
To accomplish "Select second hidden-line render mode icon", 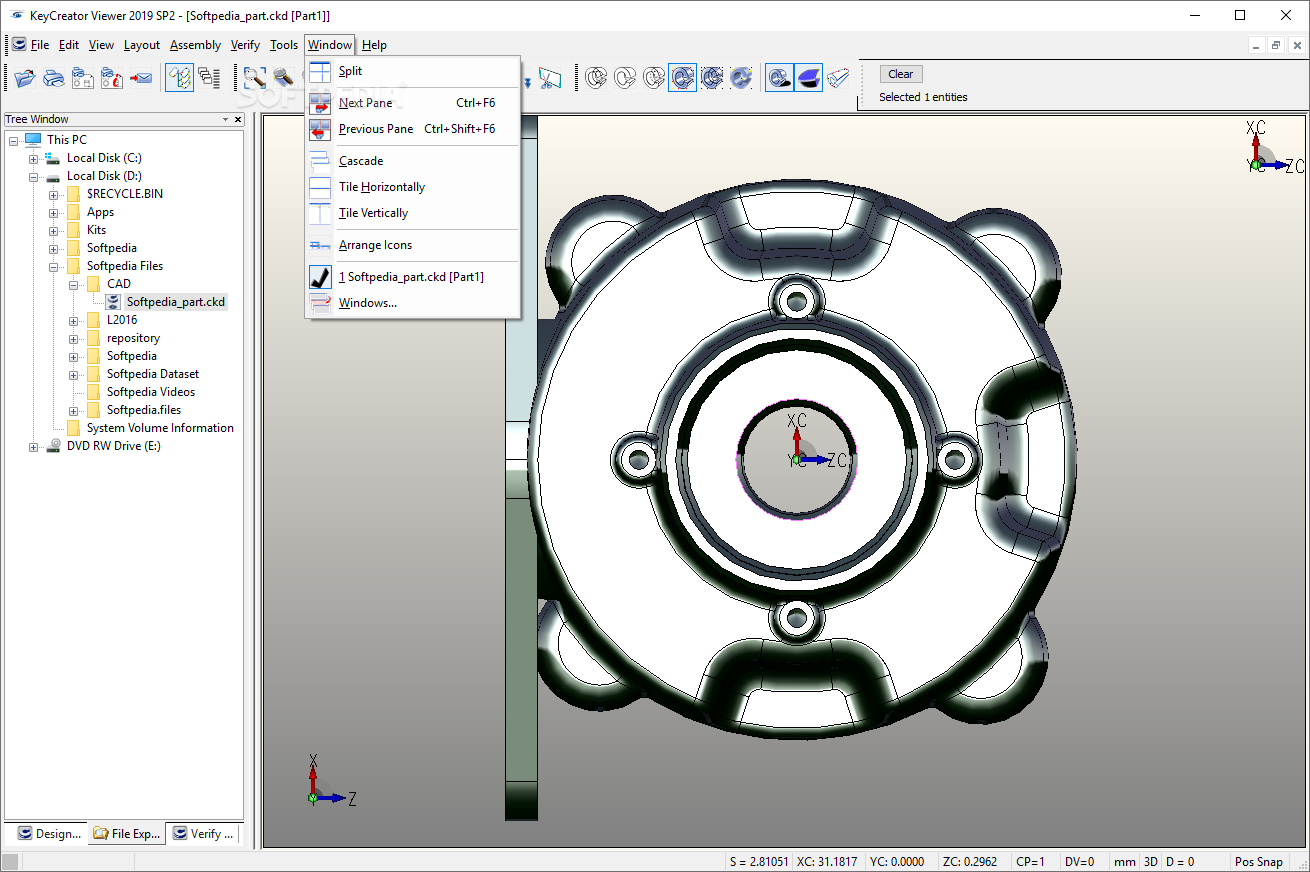I will (626, 77).
